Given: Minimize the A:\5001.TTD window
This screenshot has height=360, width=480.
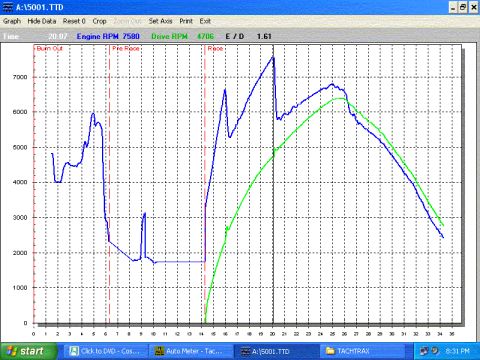Looking at the screenshot, I should (x=453, y=7).
